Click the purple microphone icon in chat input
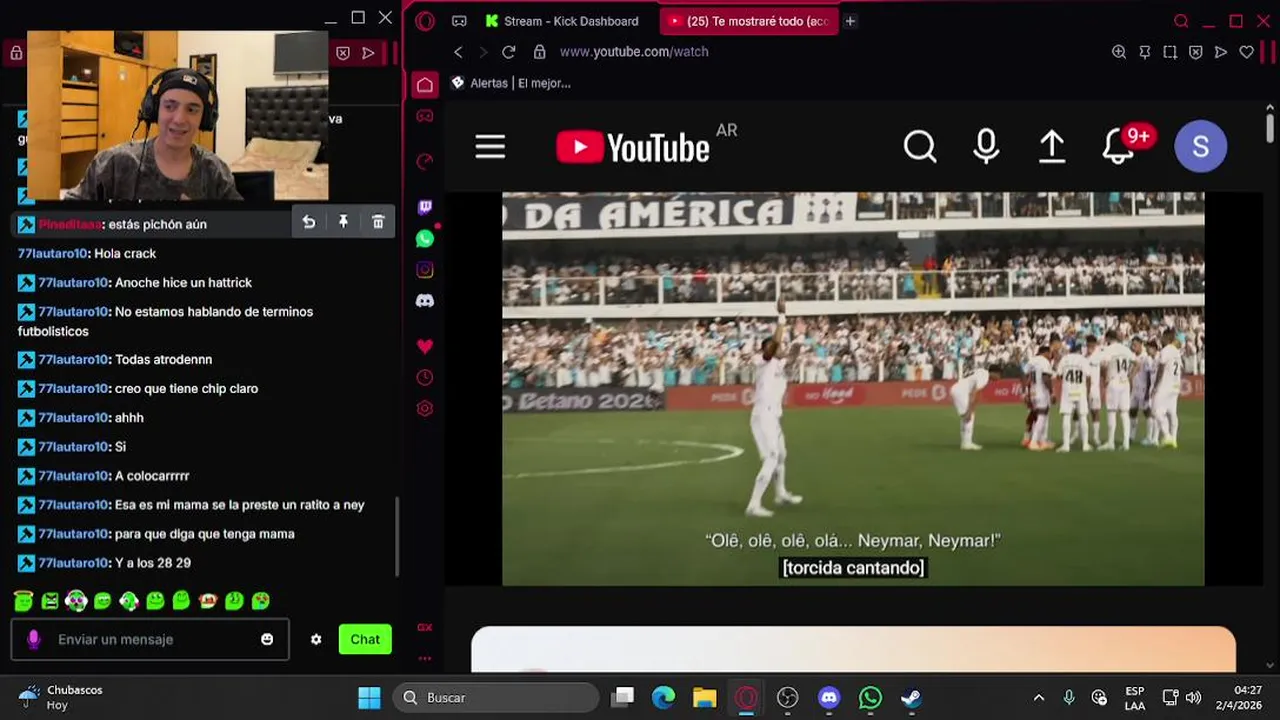 (x=33, y=639)
